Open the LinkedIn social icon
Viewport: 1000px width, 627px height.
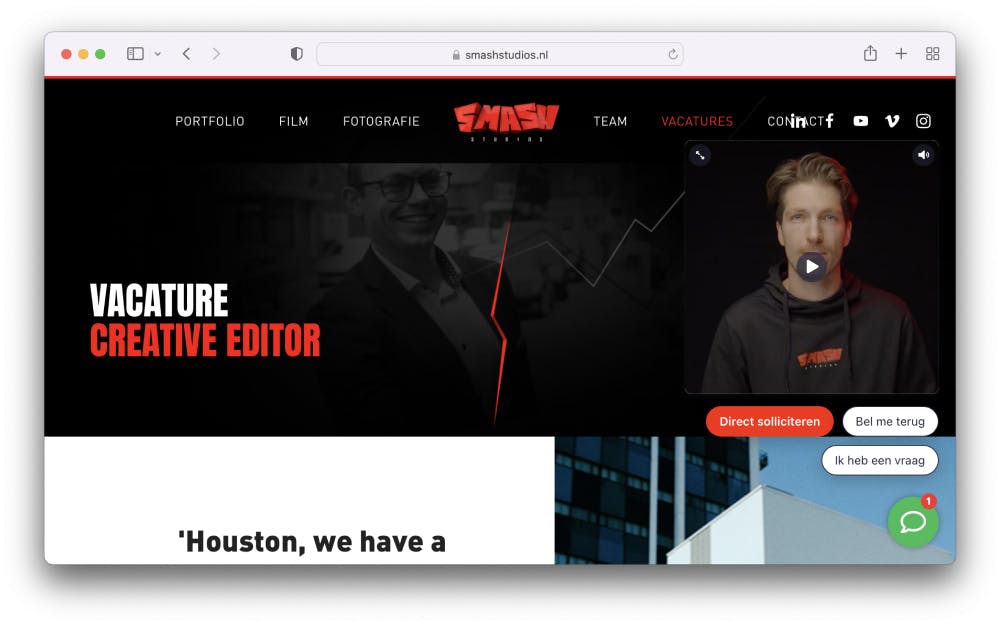(x=798, y=121)
